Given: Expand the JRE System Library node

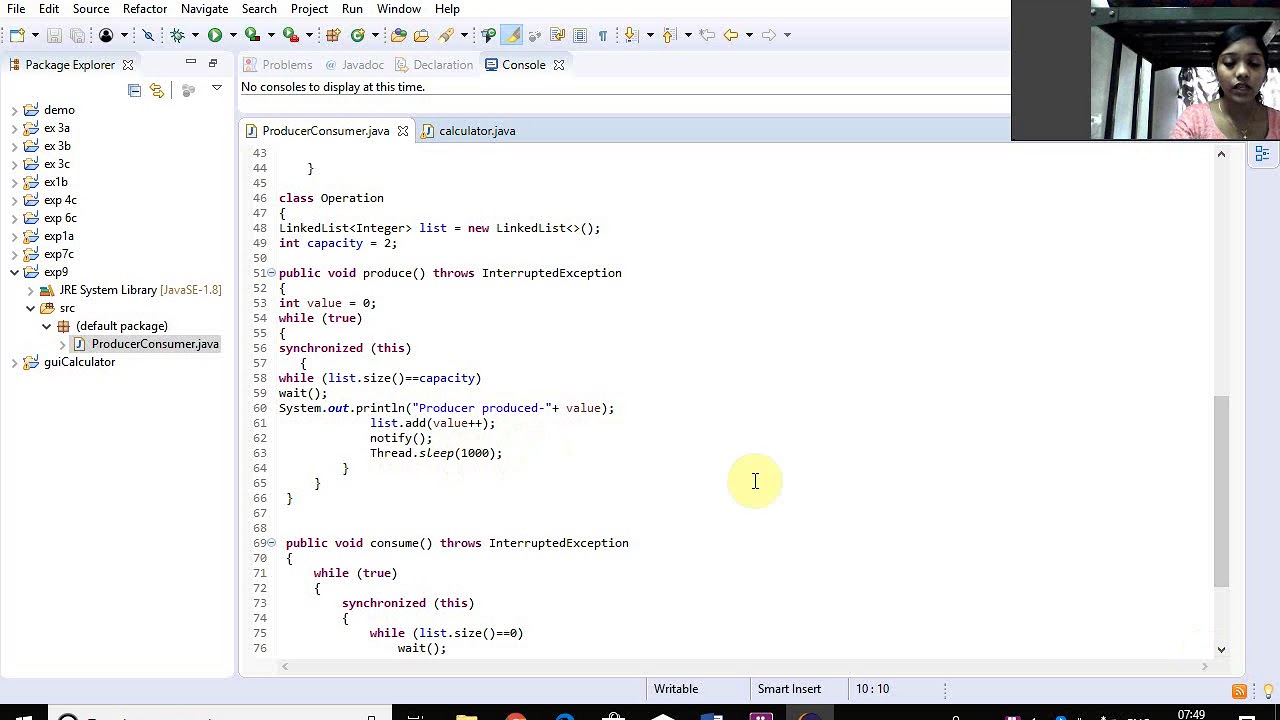Looking at the screenshot, I should [x=30, y=290].
